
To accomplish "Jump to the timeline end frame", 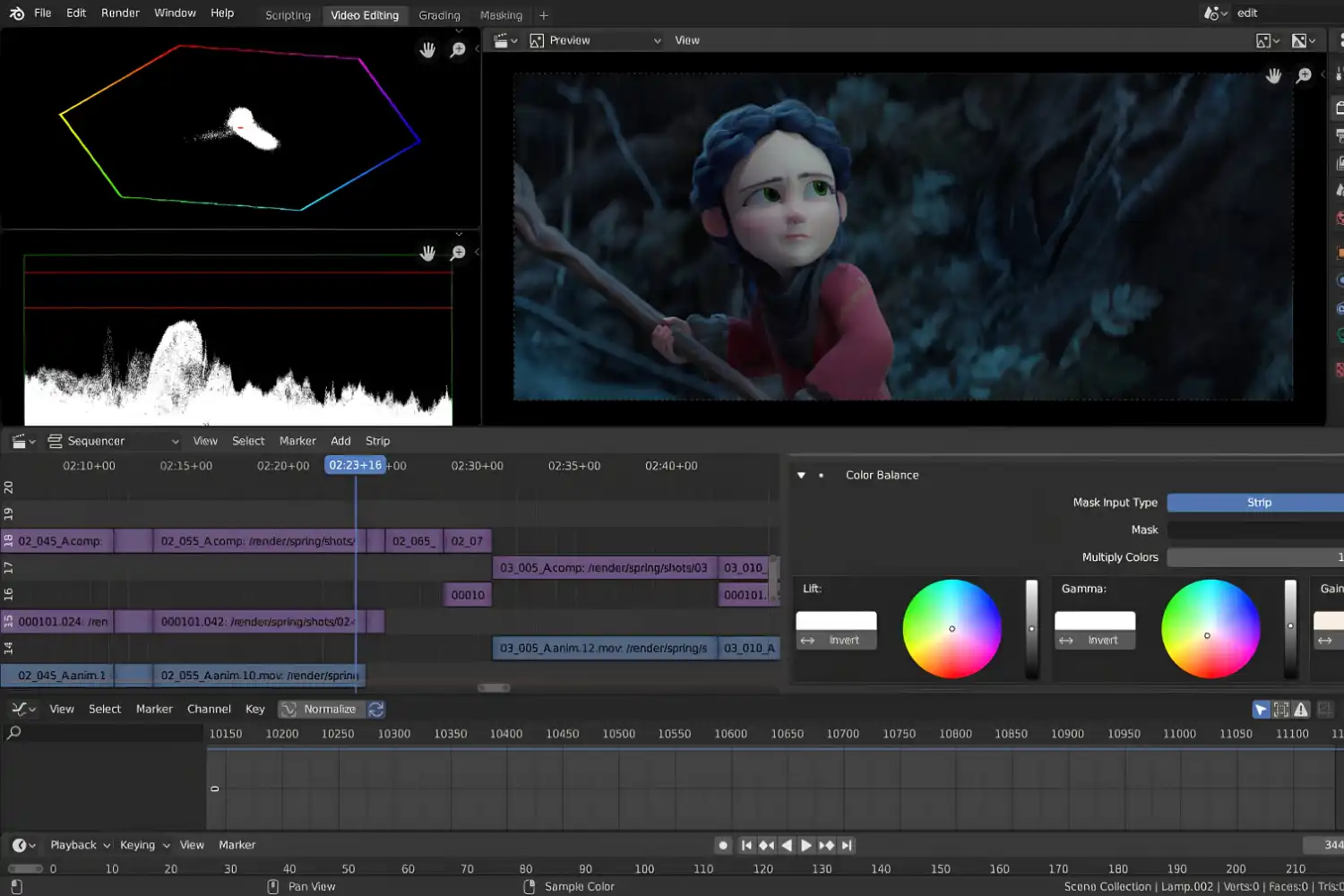I will (847, 845).
